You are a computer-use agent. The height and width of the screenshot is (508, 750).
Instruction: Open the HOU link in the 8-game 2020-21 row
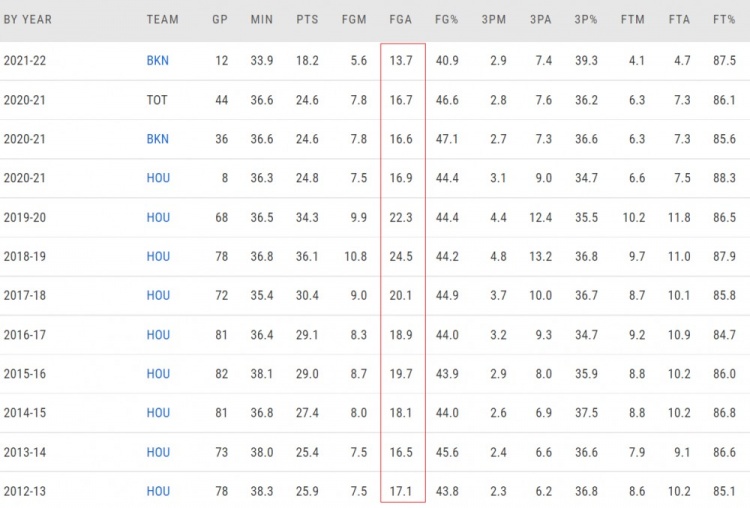[158, 178]
